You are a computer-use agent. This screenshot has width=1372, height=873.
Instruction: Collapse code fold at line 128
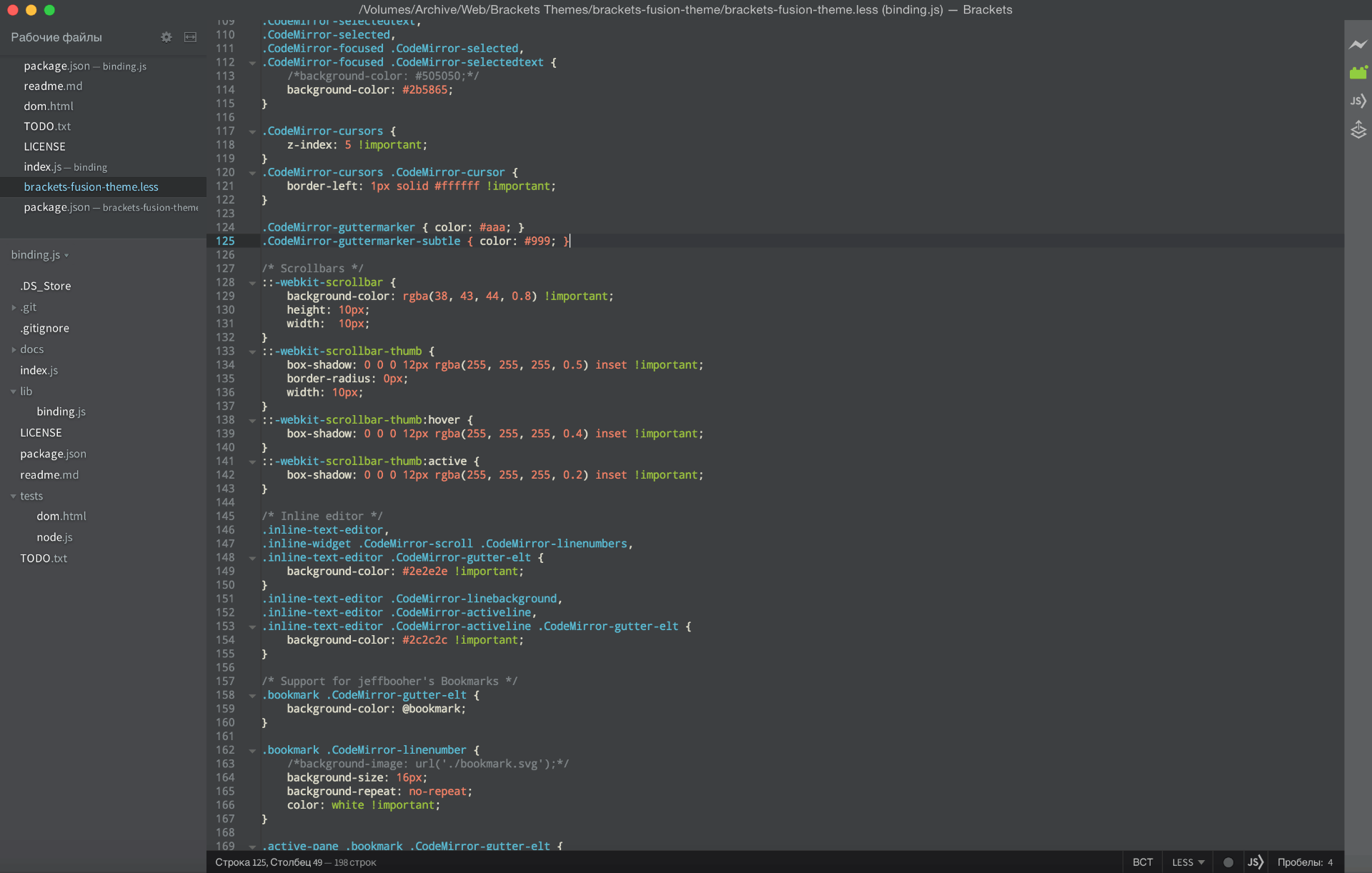pos(252,283)
